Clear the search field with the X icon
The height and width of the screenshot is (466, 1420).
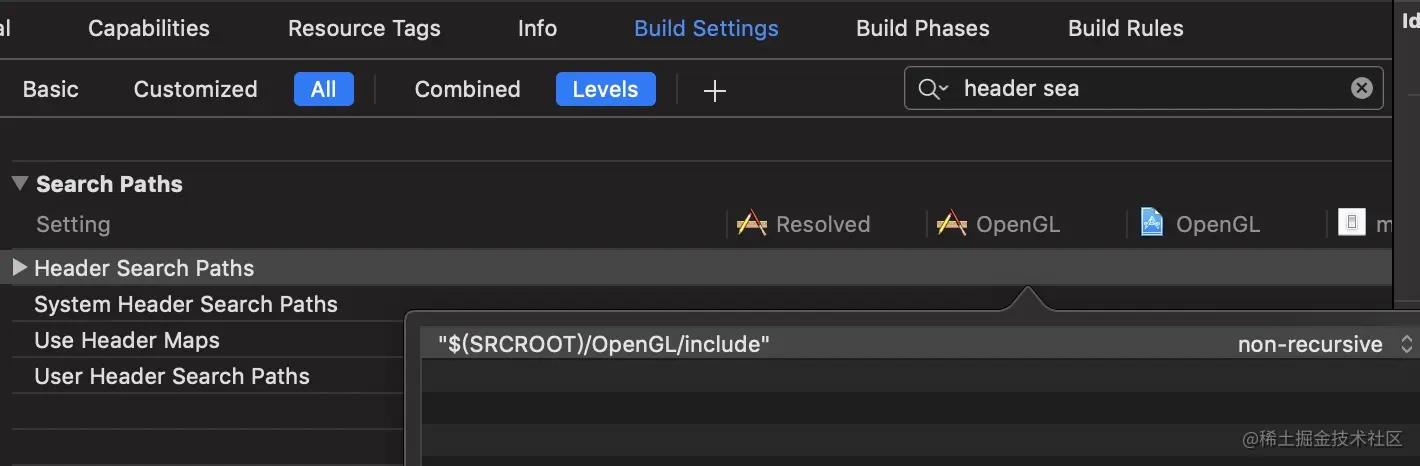click(x=1361, y=88)
